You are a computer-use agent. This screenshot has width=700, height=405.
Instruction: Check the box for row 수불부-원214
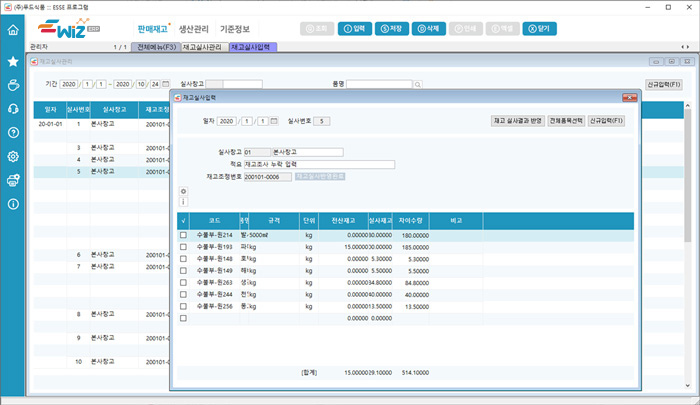coord(183,235)
